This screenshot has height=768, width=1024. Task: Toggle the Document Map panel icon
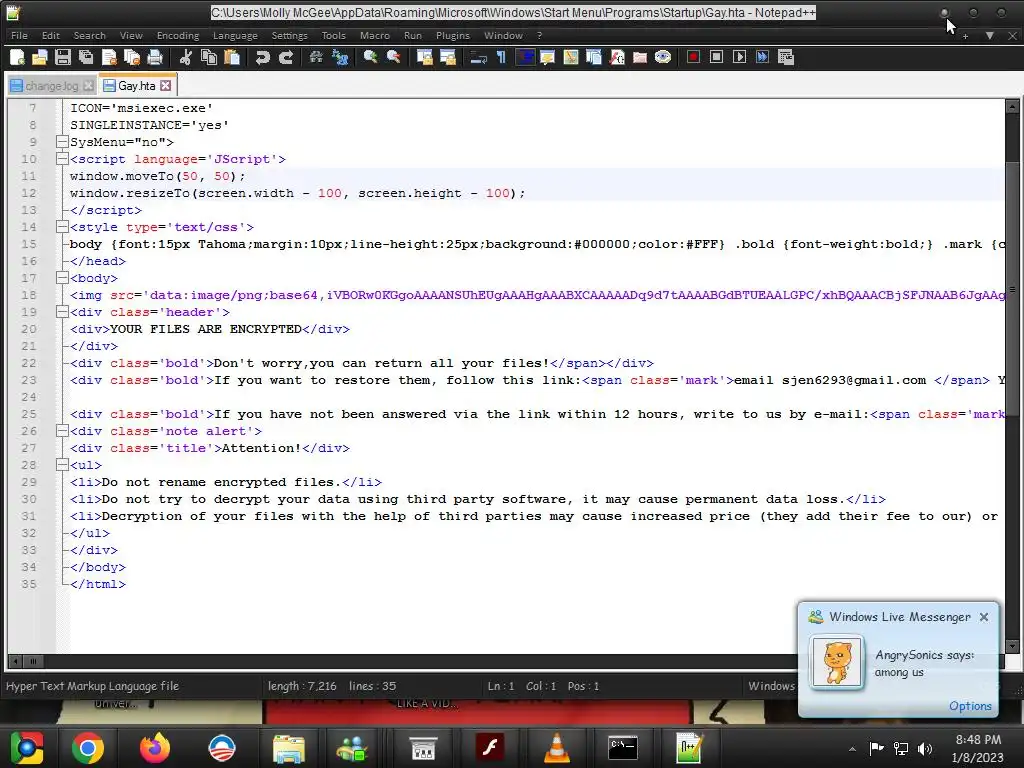(x=571, y=57)
